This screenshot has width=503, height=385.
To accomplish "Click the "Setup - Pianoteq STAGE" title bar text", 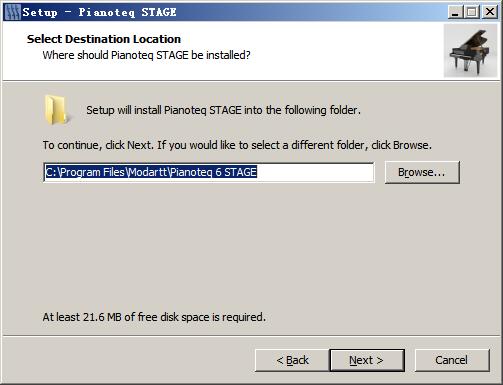I will [x=99, y=12].
